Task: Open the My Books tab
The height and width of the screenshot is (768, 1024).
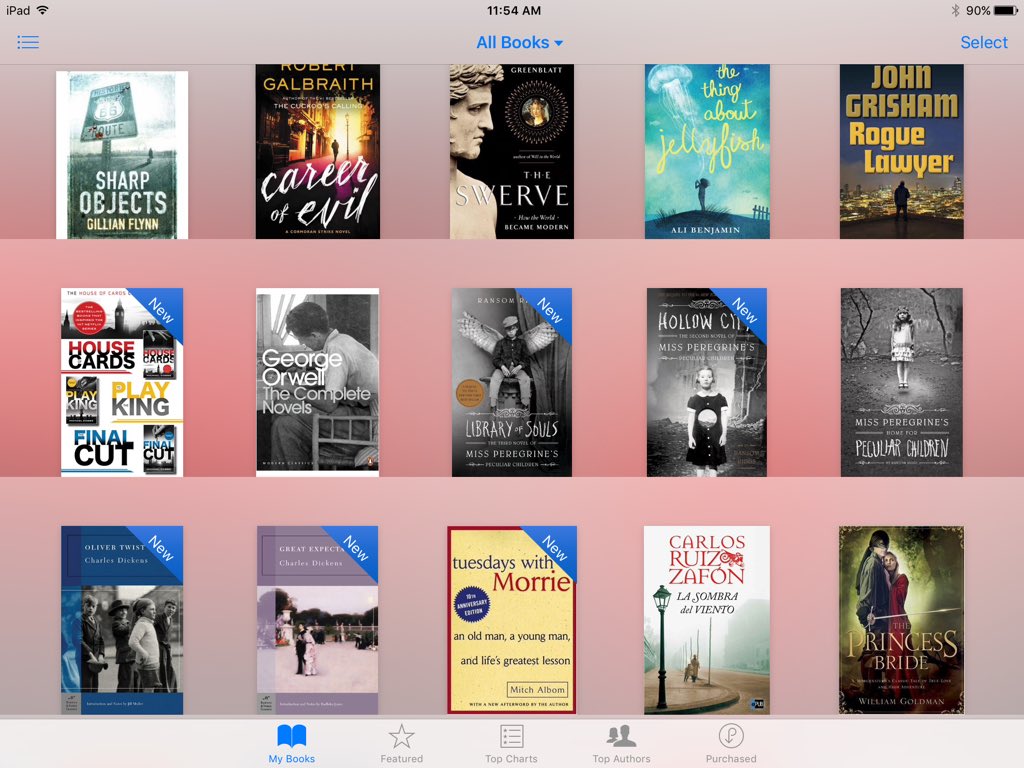Action: tap(291, 743)
